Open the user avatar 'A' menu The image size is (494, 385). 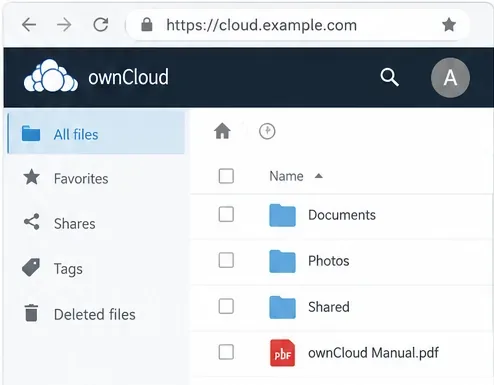[450, 78]
